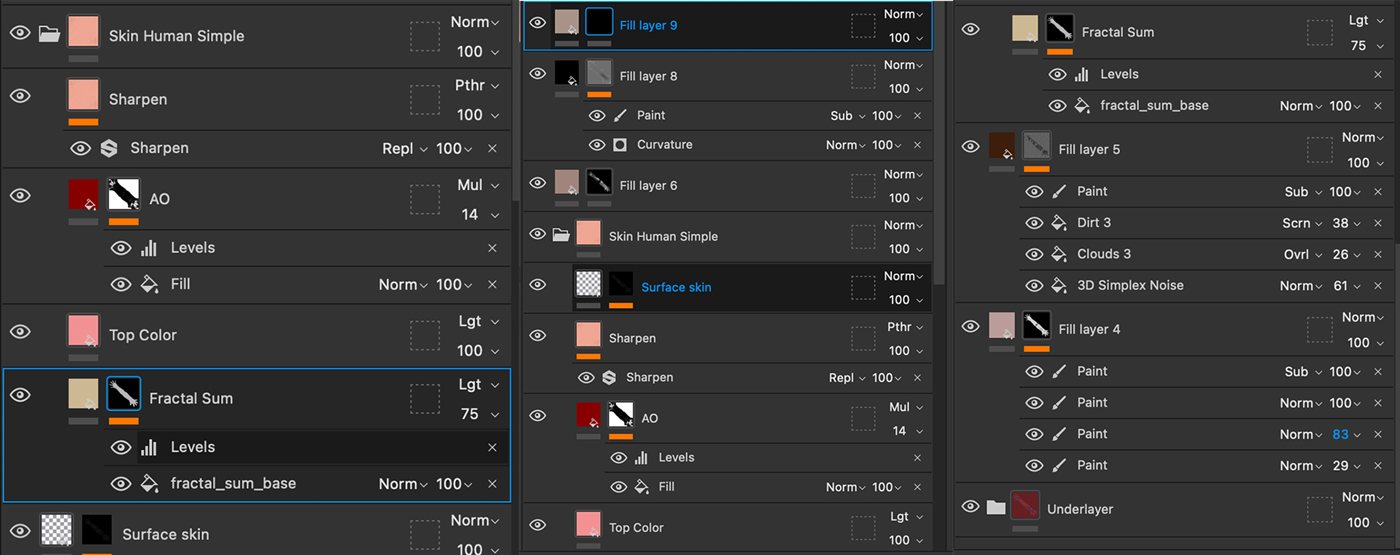Open the Repl blend dropdown of the Sharpen filter in left panel
The width and height of the screenshot is (1400, 555).
(404, 148)
